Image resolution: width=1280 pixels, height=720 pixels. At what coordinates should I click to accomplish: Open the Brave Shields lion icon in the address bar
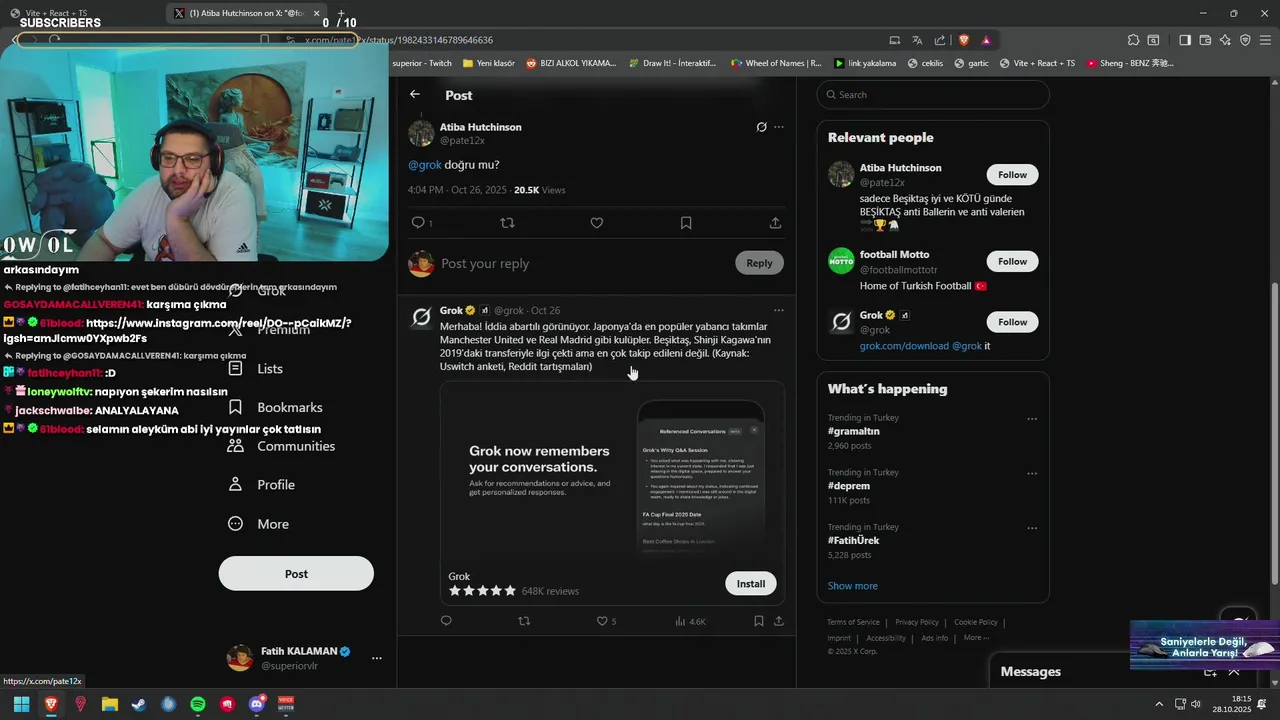[964, 40]
